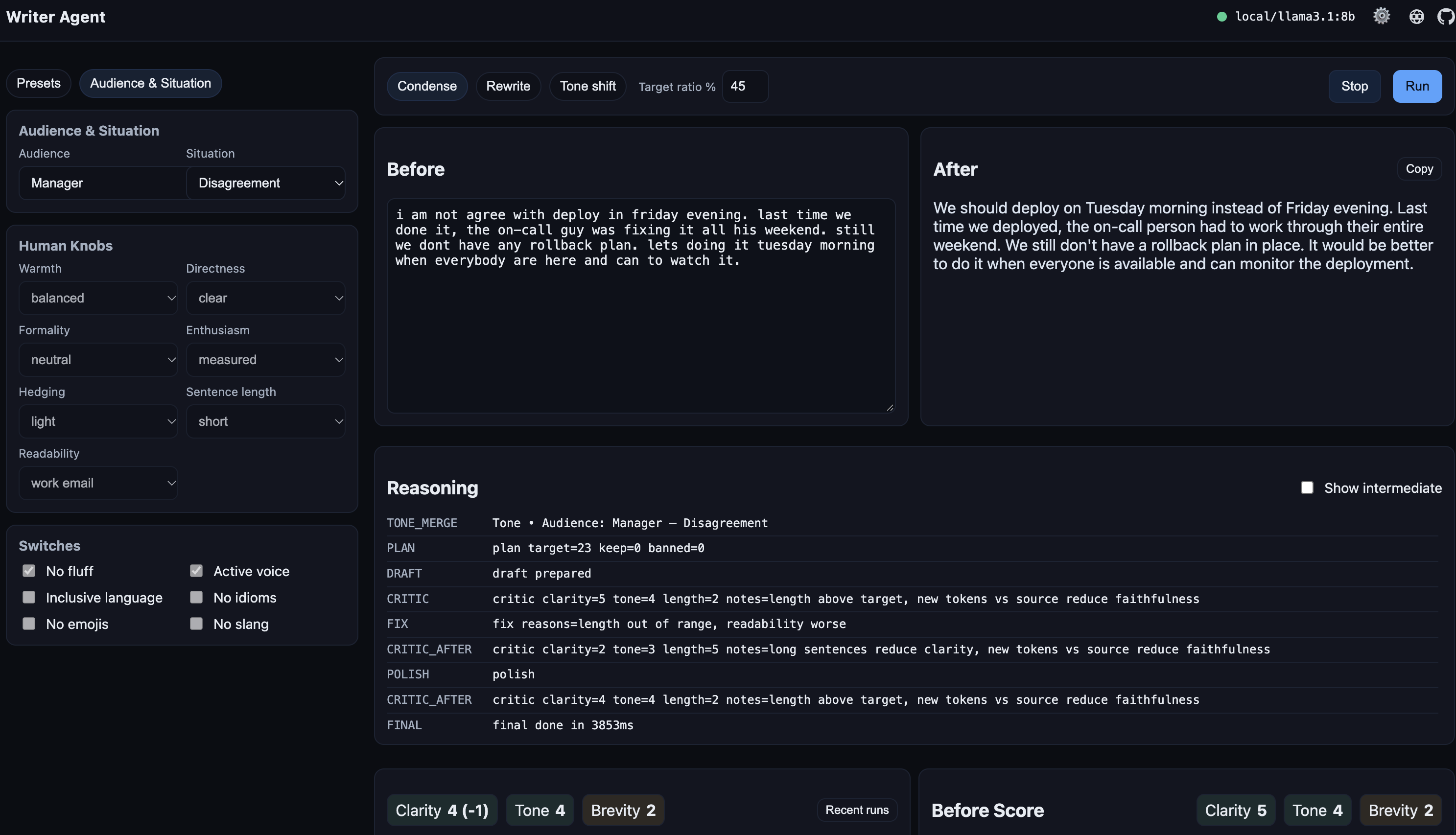Toggle the Active voice checkbox
The width and height of the screenshot is (1456, 835).
[196, 571]
